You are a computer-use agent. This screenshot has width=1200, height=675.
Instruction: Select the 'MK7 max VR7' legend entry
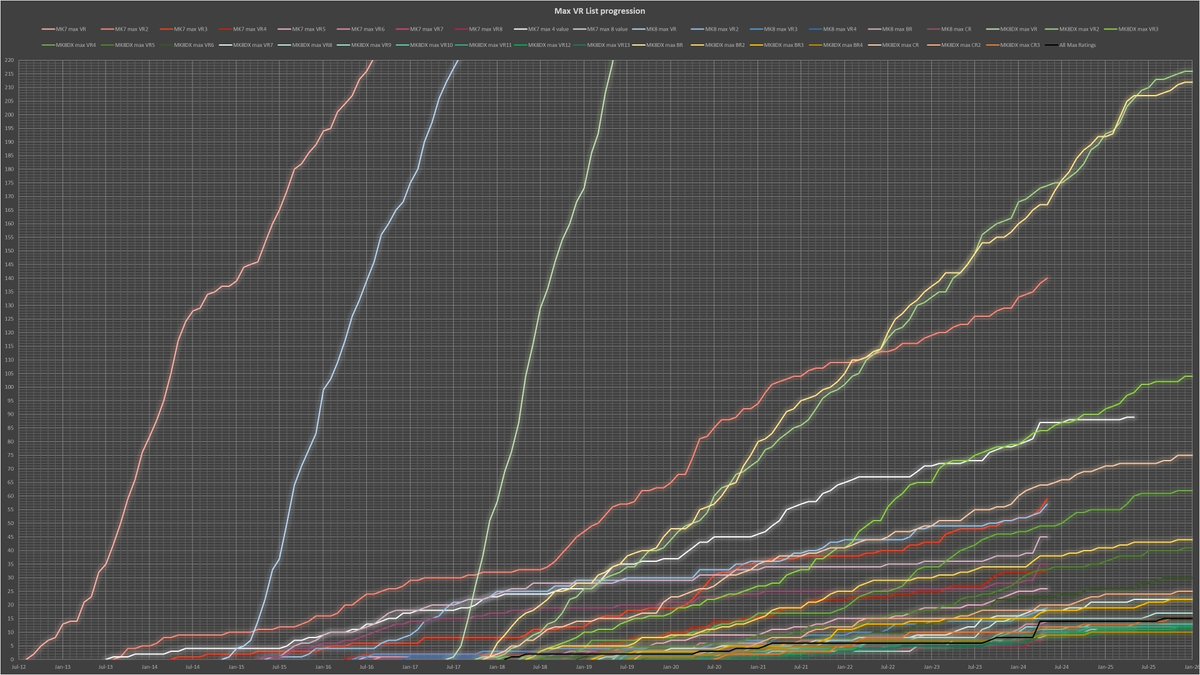click(x=420, y=29)
